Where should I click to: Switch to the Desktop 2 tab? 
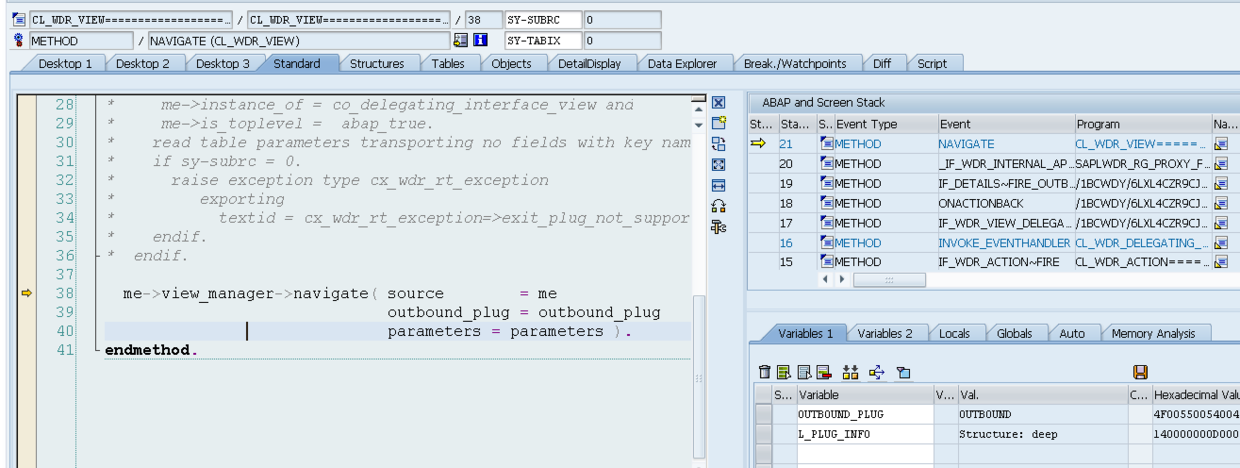click(x=143, y=63)
